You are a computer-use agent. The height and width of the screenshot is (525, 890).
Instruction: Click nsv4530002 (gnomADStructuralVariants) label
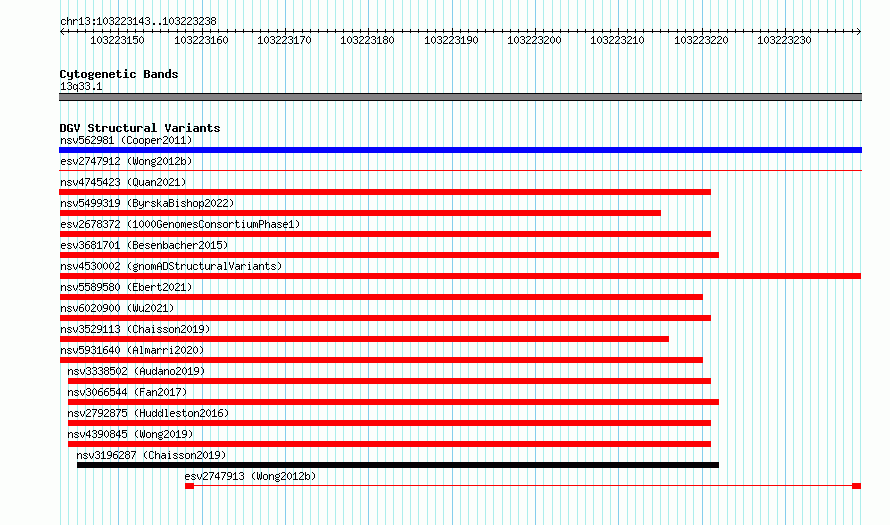(x=171, y=266)
